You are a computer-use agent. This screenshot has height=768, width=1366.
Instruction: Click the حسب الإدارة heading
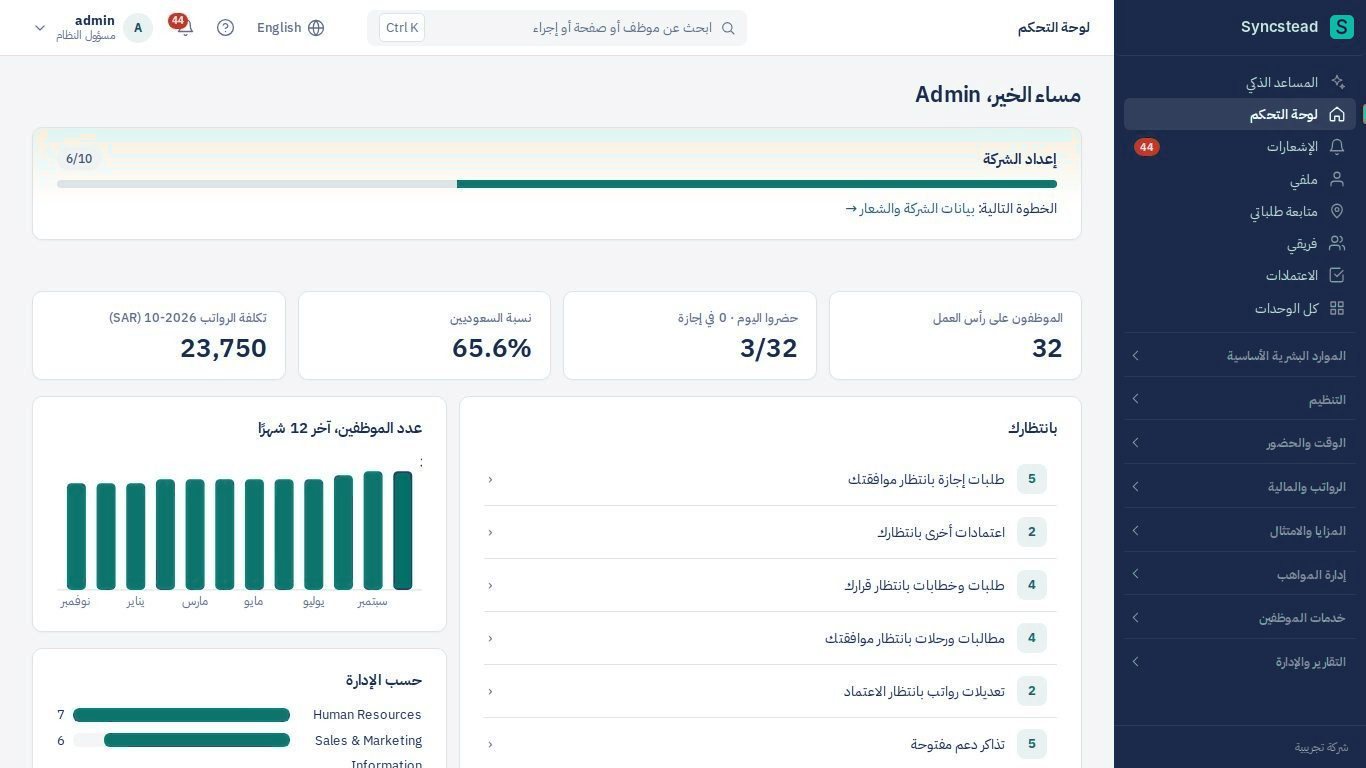click(384, 680)
